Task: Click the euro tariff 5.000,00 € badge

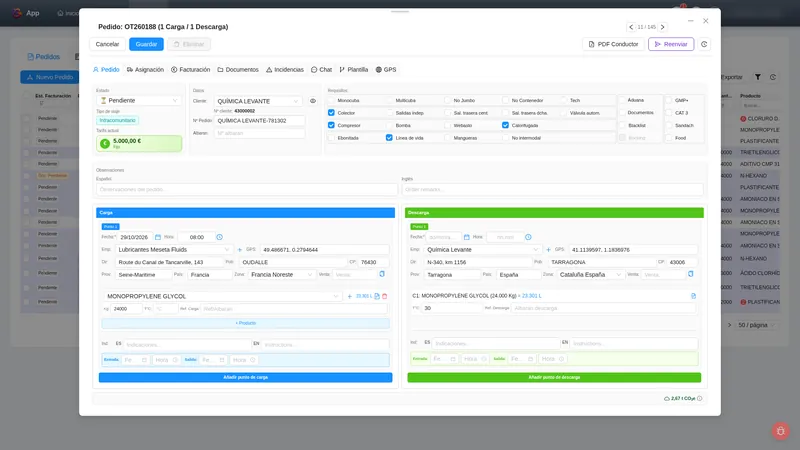Action: click(x=139, y=143)
